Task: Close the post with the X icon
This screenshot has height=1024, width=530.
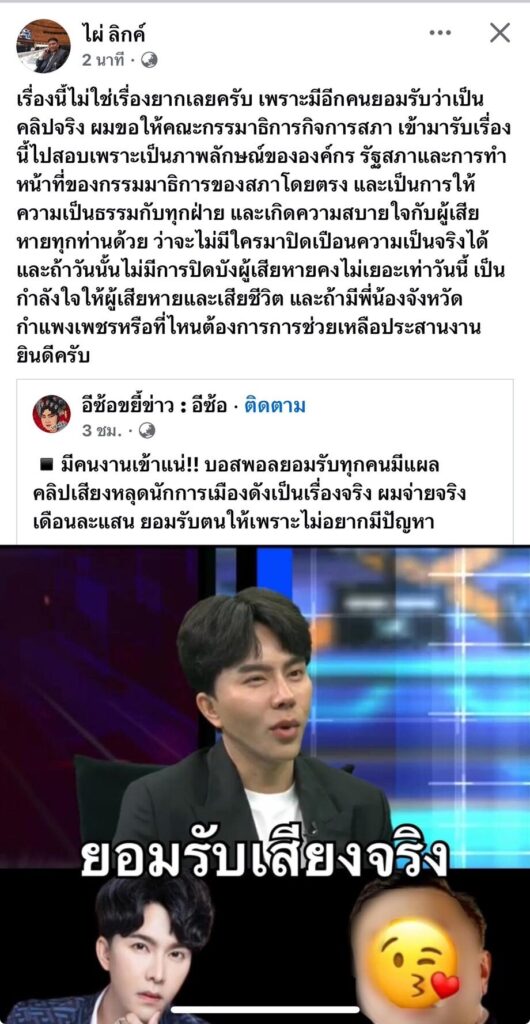Action: point(500,33)
